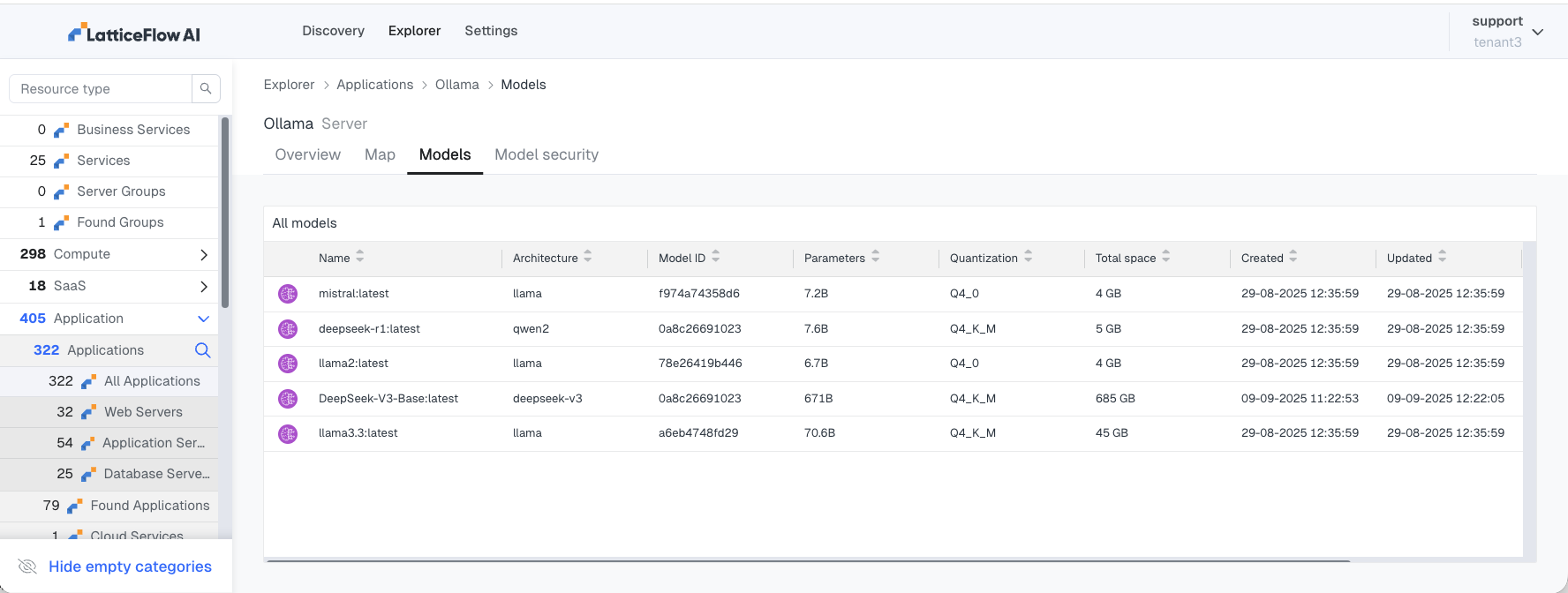Open the support tenant3 account dropdown arrow
The height and width of the screenshot is (593, 1568).
click(1538, 32)
